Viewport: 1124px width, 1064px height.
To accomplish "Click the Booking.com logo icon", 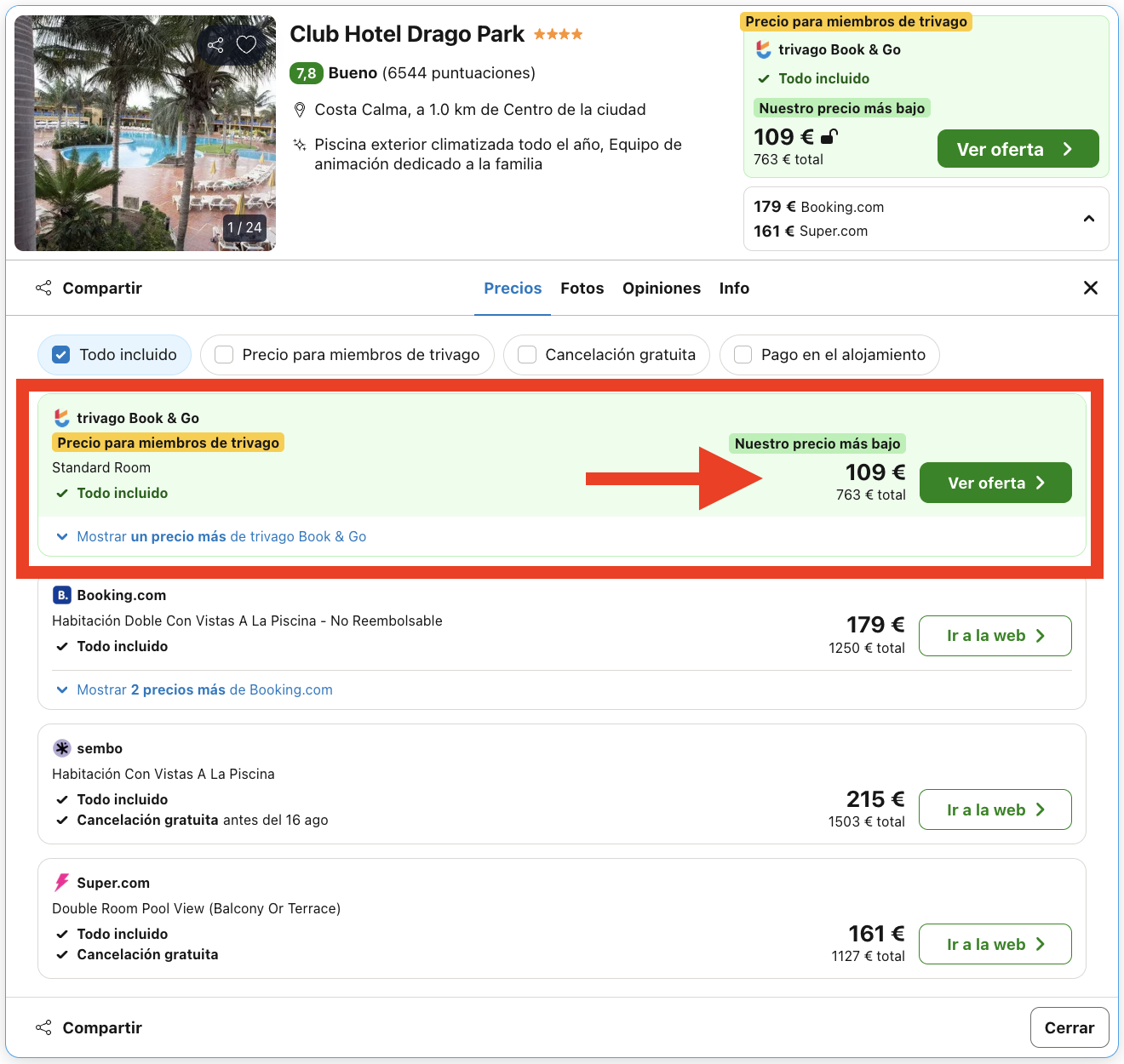I will pos(62,595).
